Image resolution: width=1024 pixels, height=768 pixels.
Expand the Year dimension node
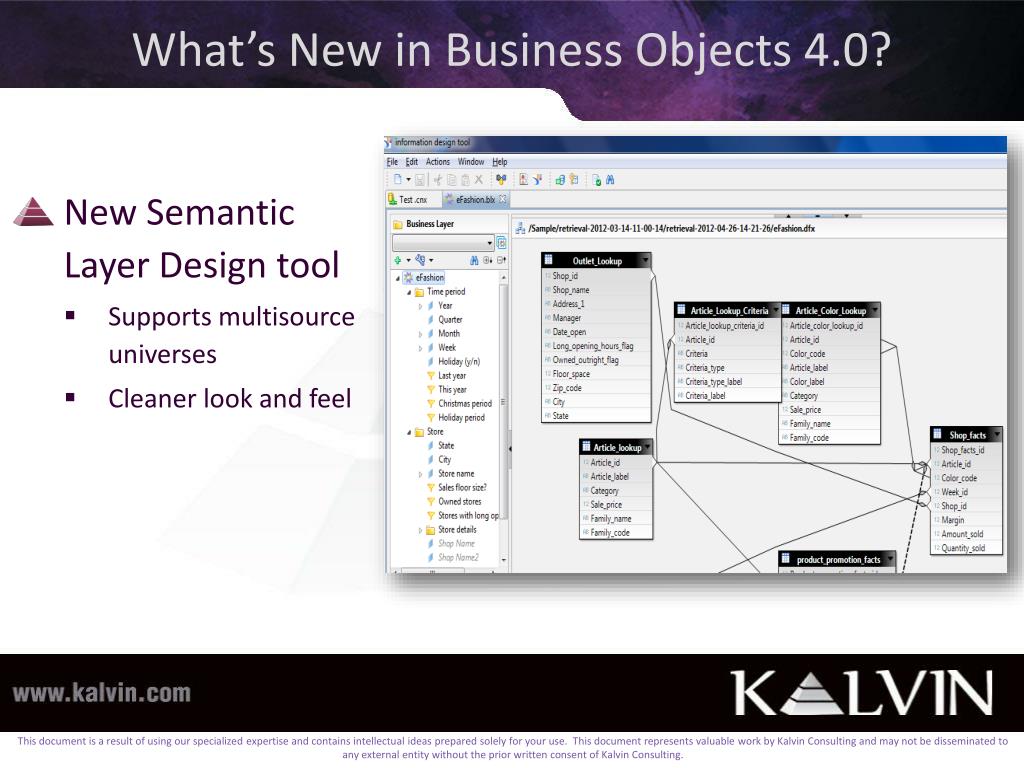click(x=421, y=306)
